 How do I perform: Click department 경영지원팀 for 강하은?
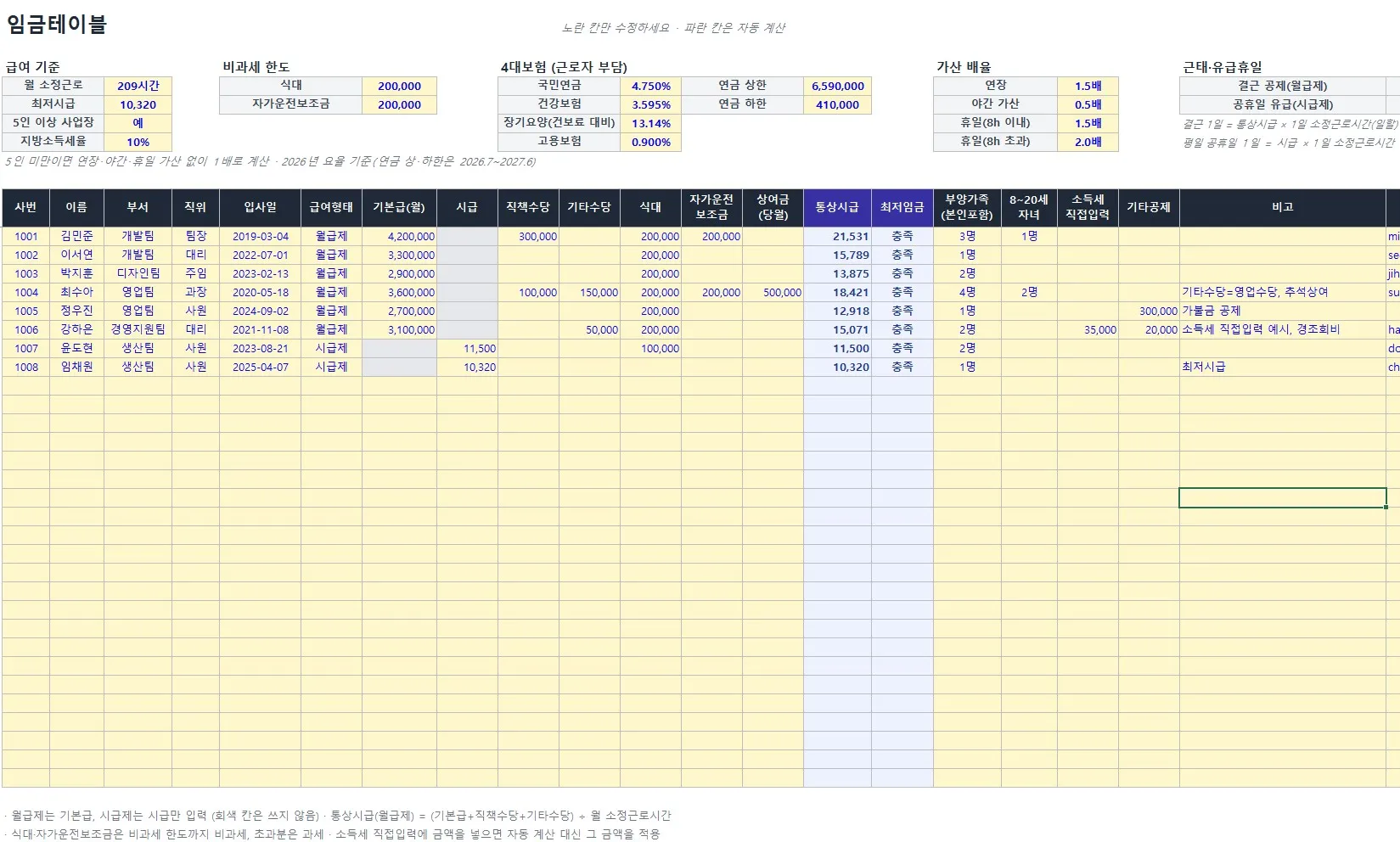point(138,329)
